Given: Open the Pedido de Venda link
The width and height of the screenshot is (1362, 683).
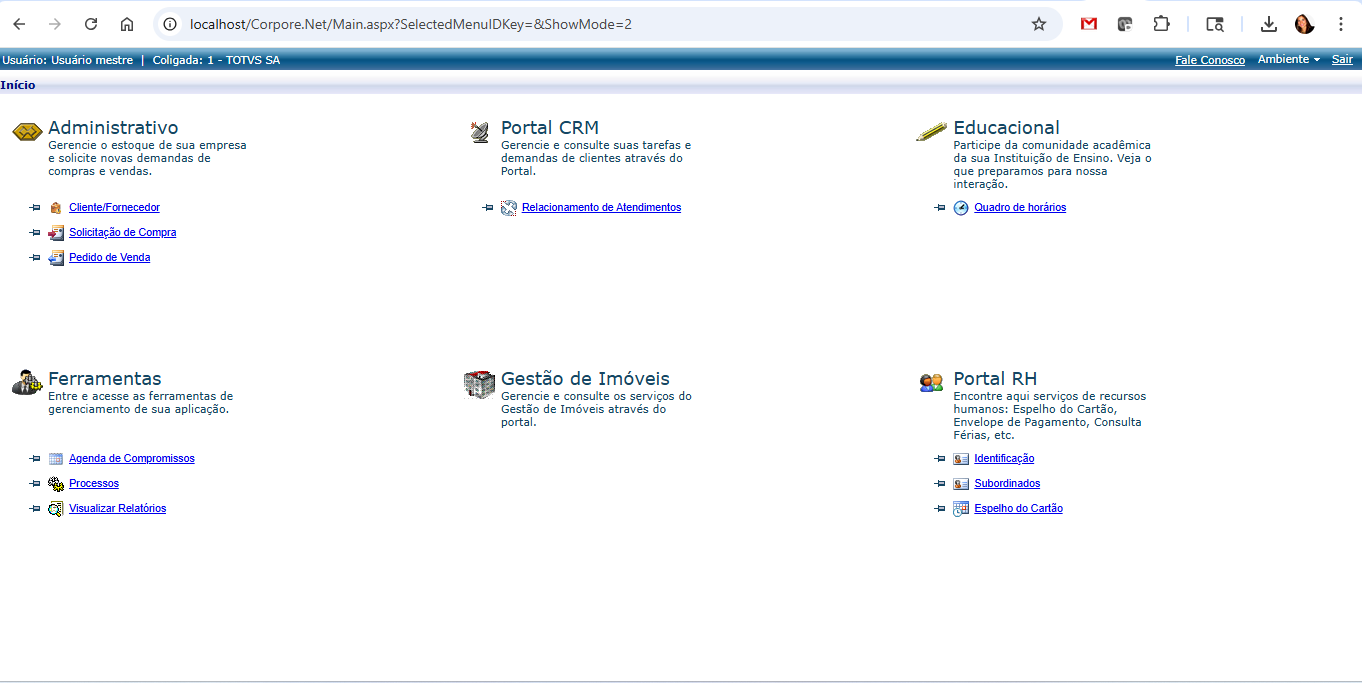Looking at the screenshot, I should (109, 258).
